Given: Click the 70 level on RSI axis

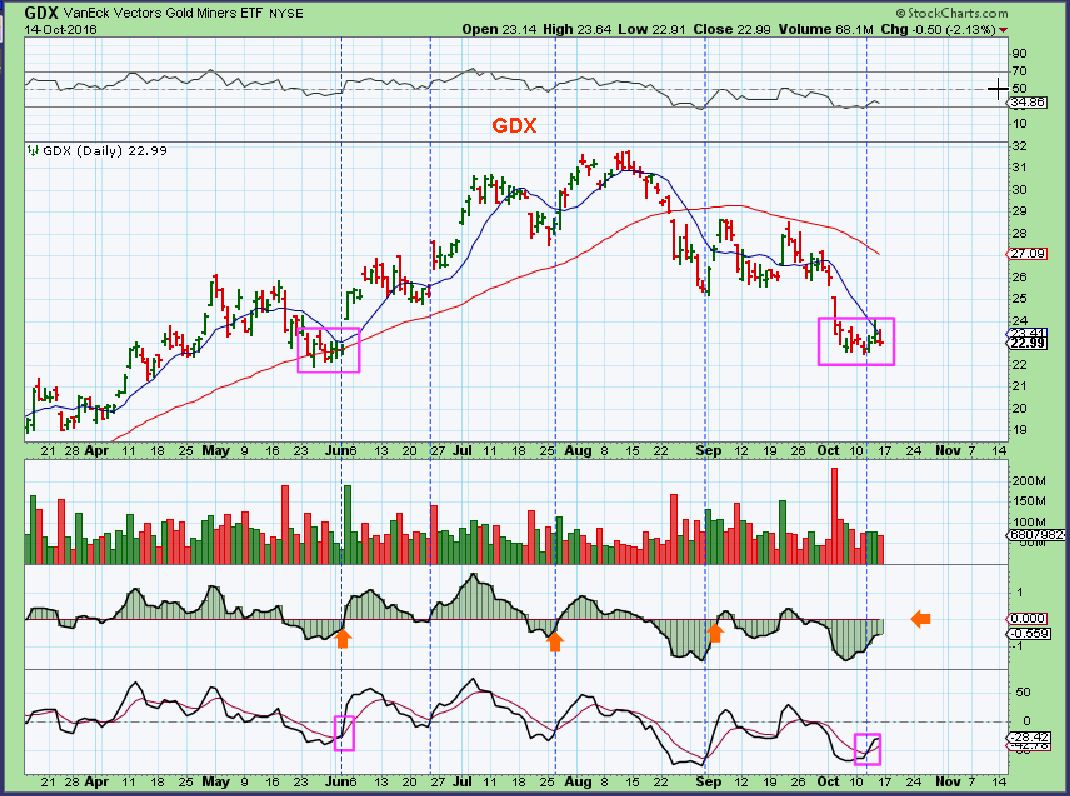Looking at the screenshot, I should pyautogui.click(x=1020, y=71).
